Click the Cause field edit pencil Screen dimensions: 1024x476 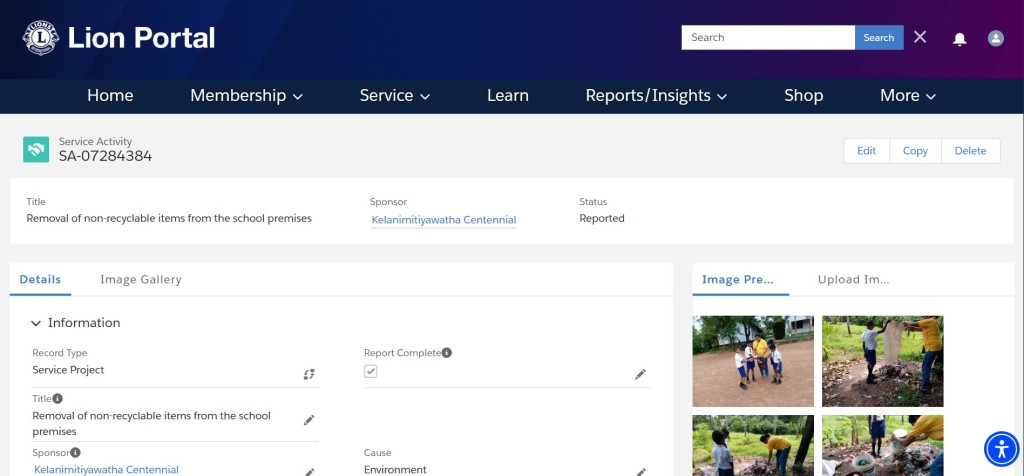coord(641,471)
